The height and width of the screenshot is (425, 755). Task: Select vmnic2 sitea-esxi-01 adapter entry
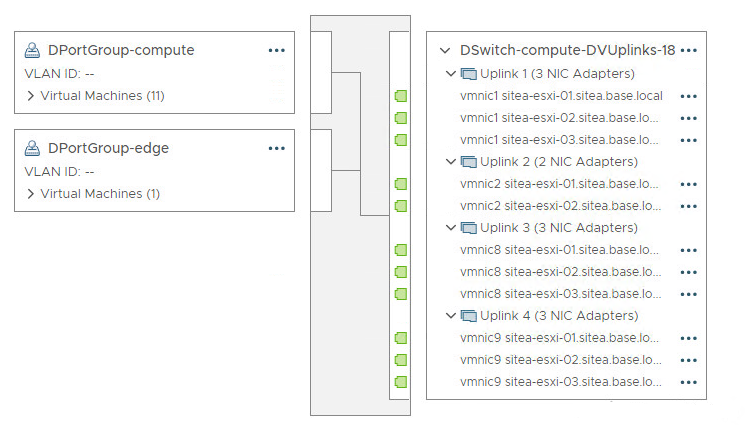pos(559,184)
